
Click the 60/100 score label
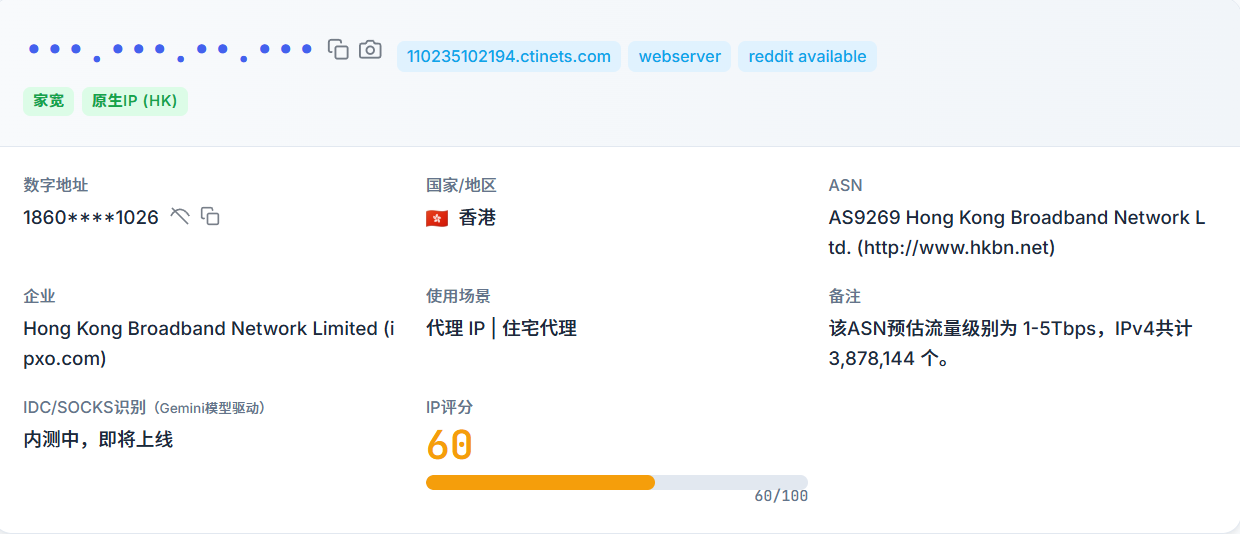tap(780, 496)
